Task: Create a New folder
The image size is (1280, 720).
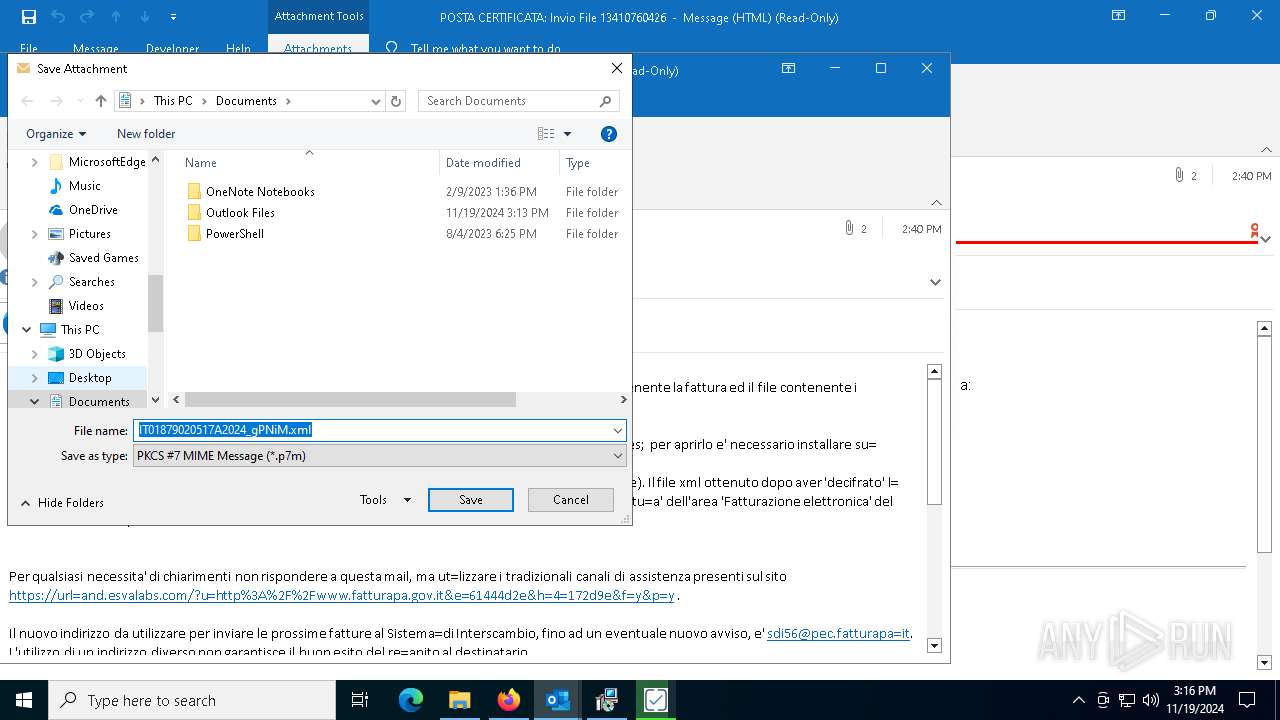Action: pos(146,134)
